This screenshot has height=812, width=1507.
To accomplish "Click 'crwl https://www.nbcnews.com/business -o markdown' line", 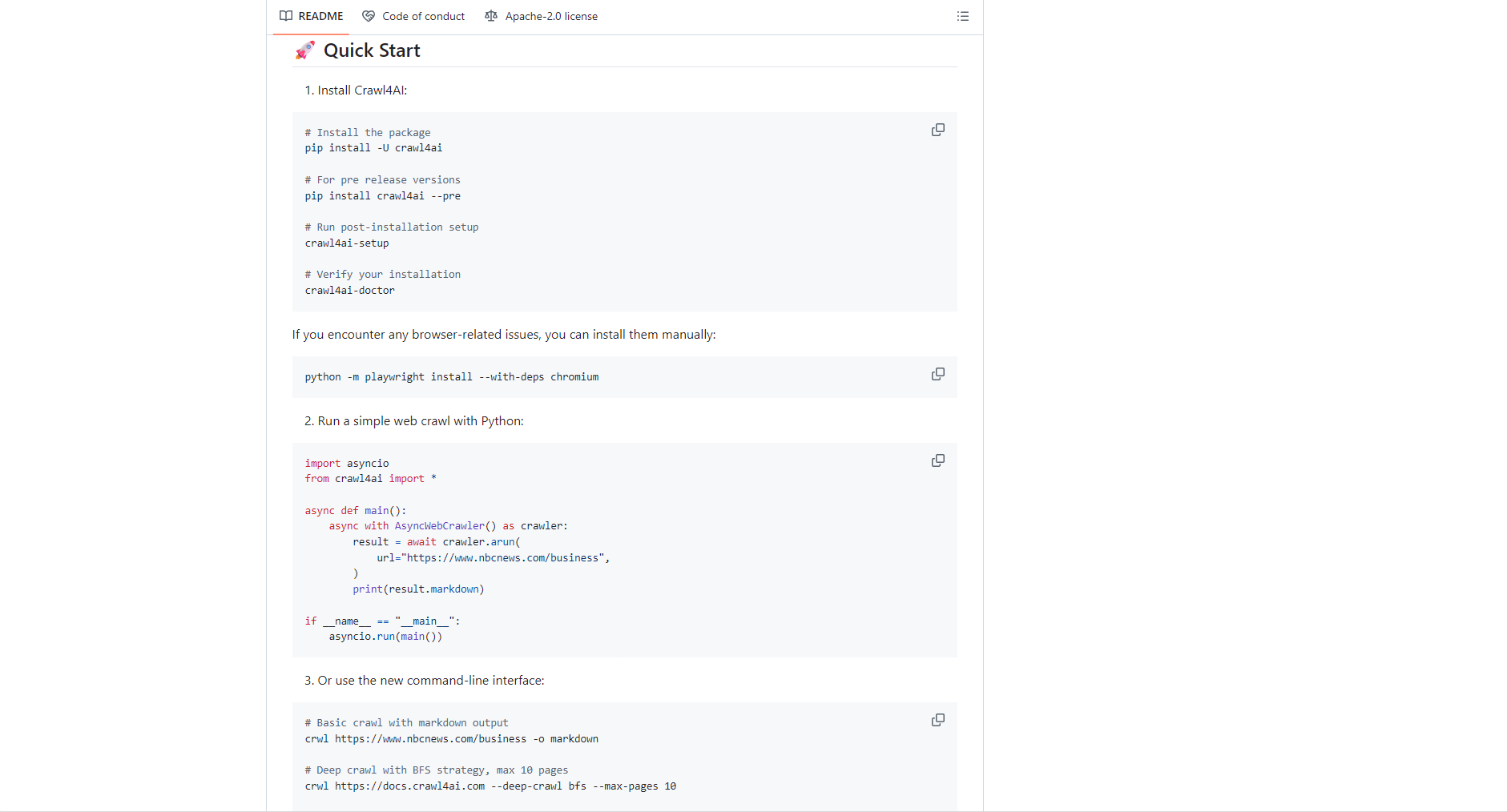I will (452, 739).
